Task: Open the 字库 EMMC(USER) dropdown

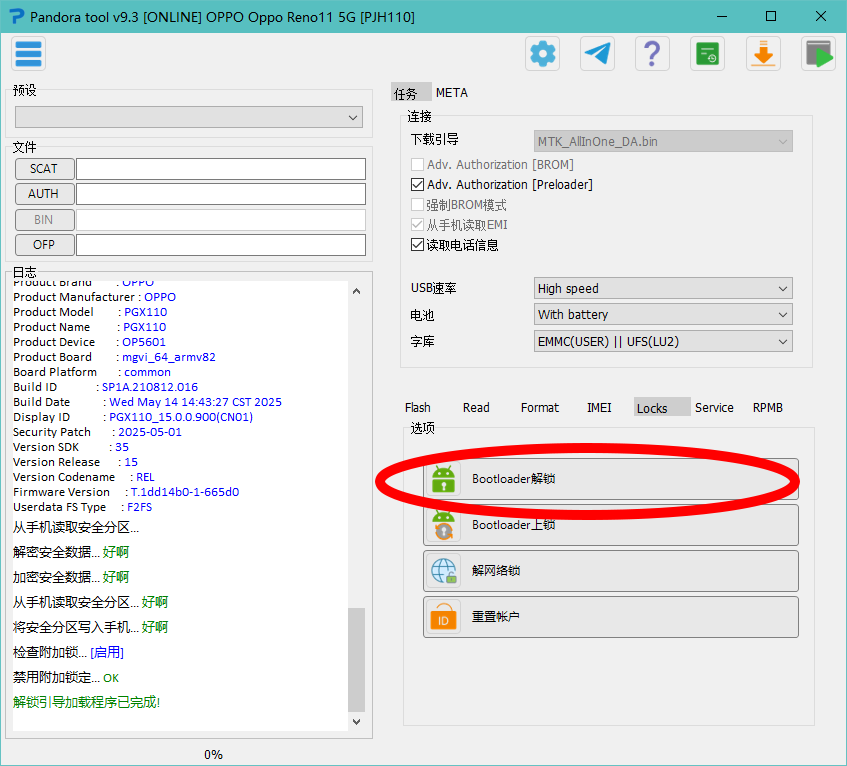Action: click(663, 341)
